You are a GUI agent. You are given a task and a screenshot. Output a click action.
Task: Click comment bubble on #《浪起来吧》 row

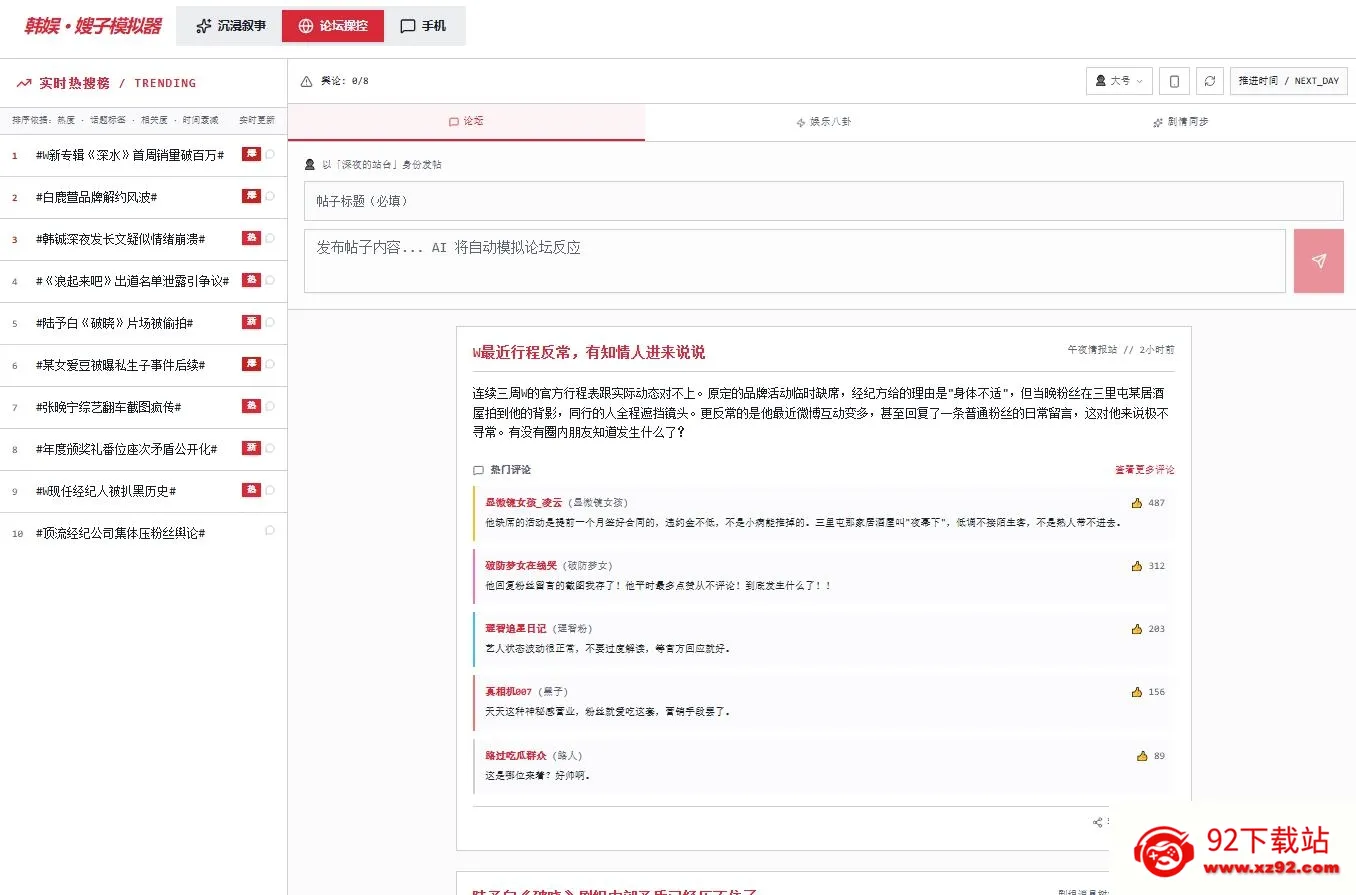270,280
